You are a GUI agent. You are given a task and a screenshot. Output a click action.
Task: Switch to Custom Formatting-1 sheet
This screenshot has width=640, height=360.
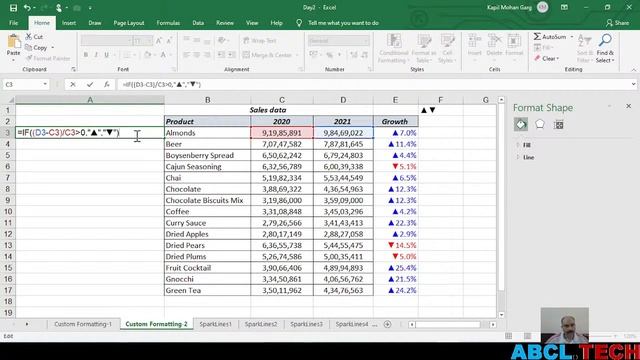(x=83, y=324)
